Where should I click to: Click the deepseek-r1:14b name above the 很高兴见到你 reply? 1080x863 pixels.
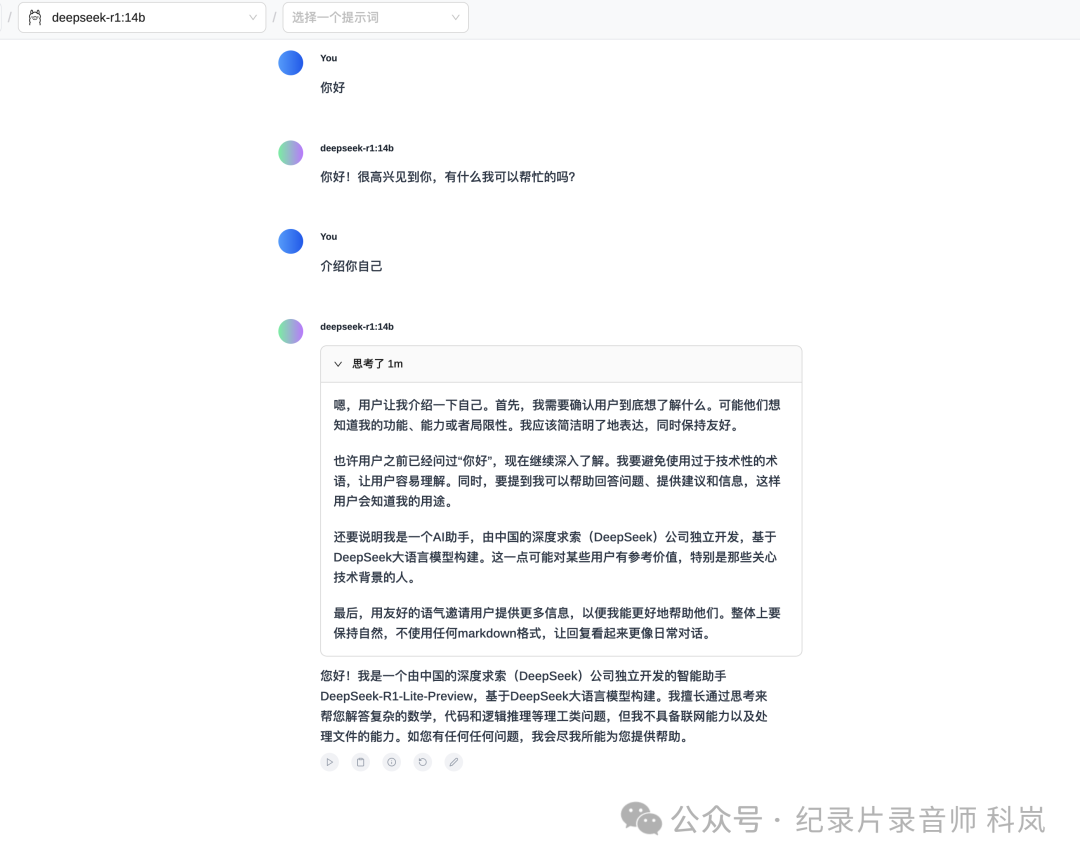(x=357, y=148)
